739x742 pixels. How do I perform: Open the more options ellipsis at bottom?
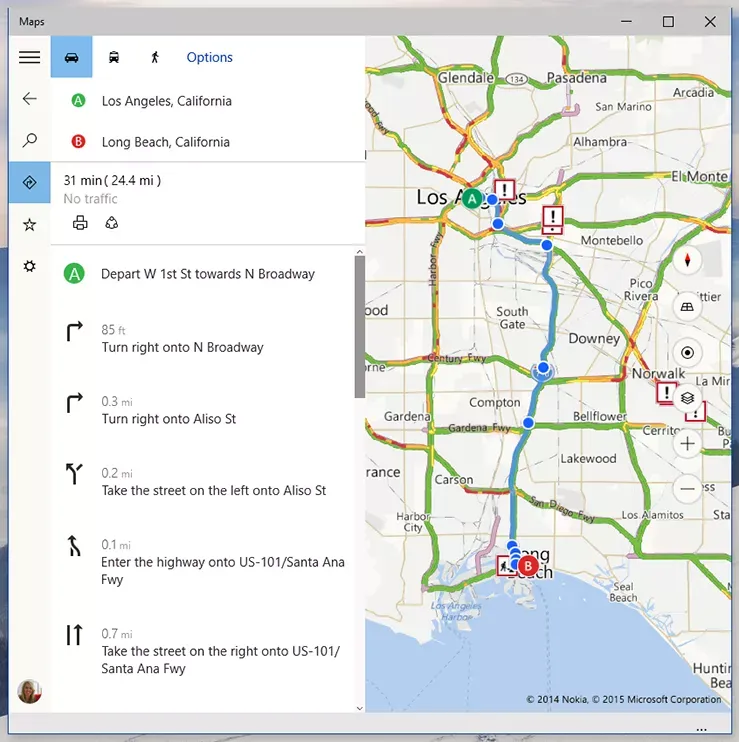tap(702, 729)
